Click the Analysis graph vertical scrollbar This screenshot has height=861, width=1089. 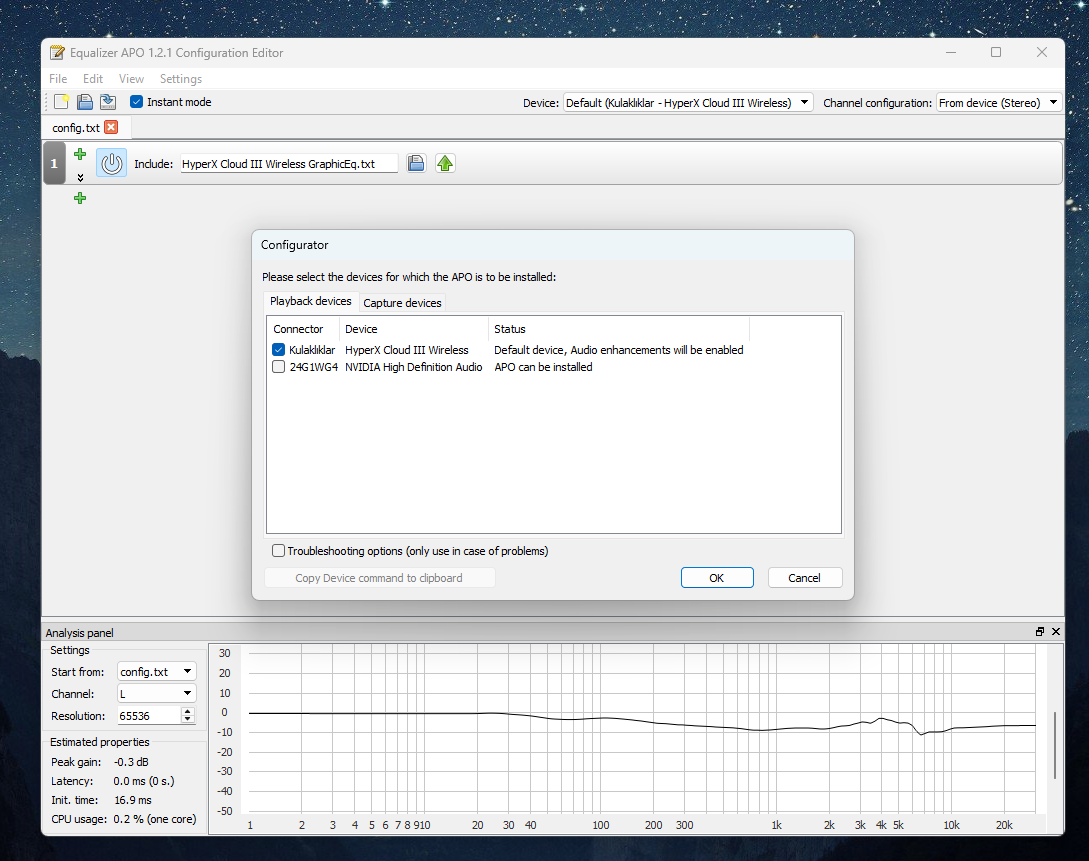tap(1054, 745)
